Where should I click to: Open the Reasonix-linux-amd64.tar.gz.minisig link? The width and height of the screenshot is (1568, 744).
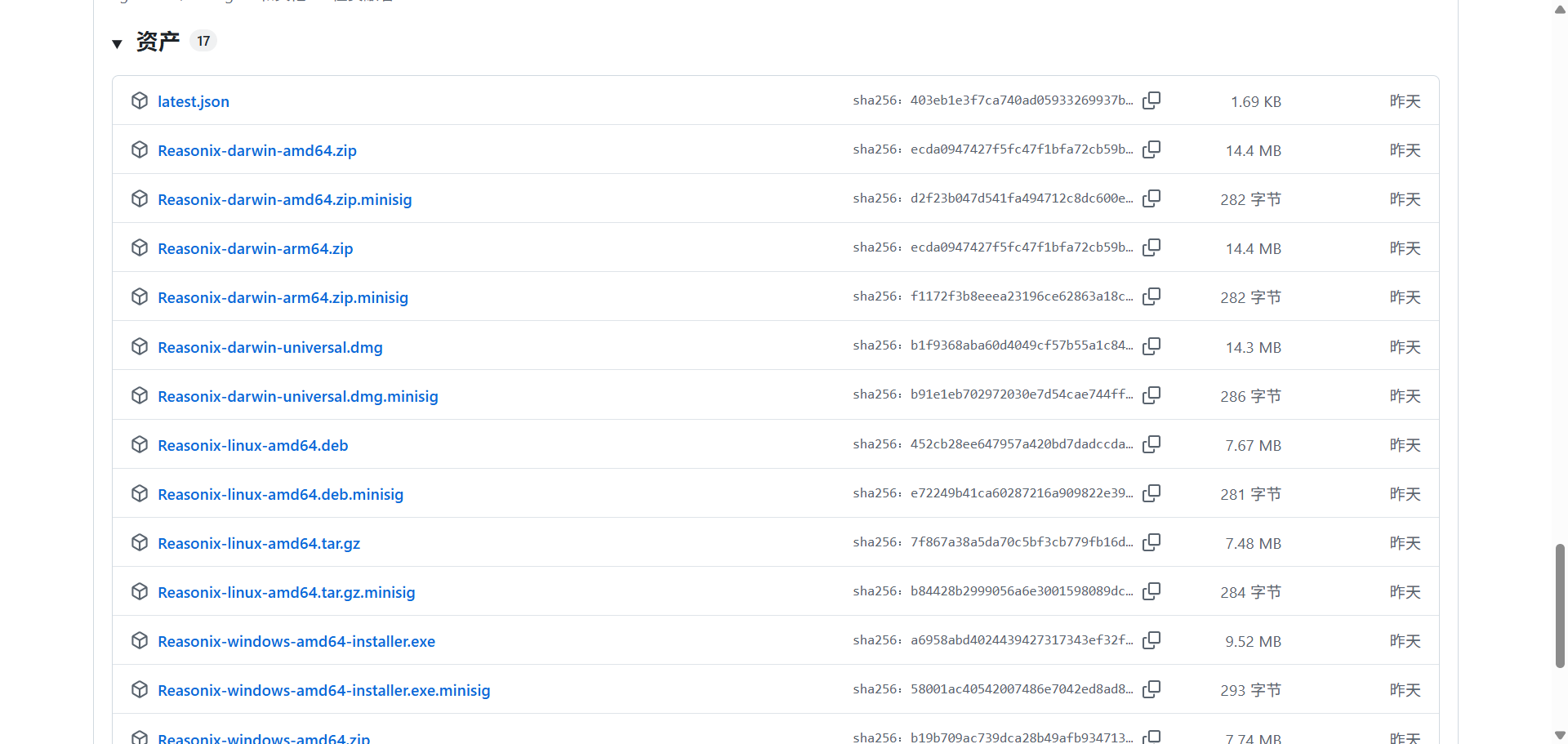[x=287, y=592]
